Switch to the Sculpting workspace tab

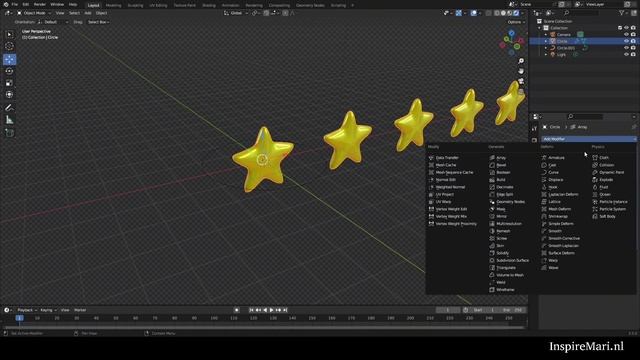coord(135,5)
